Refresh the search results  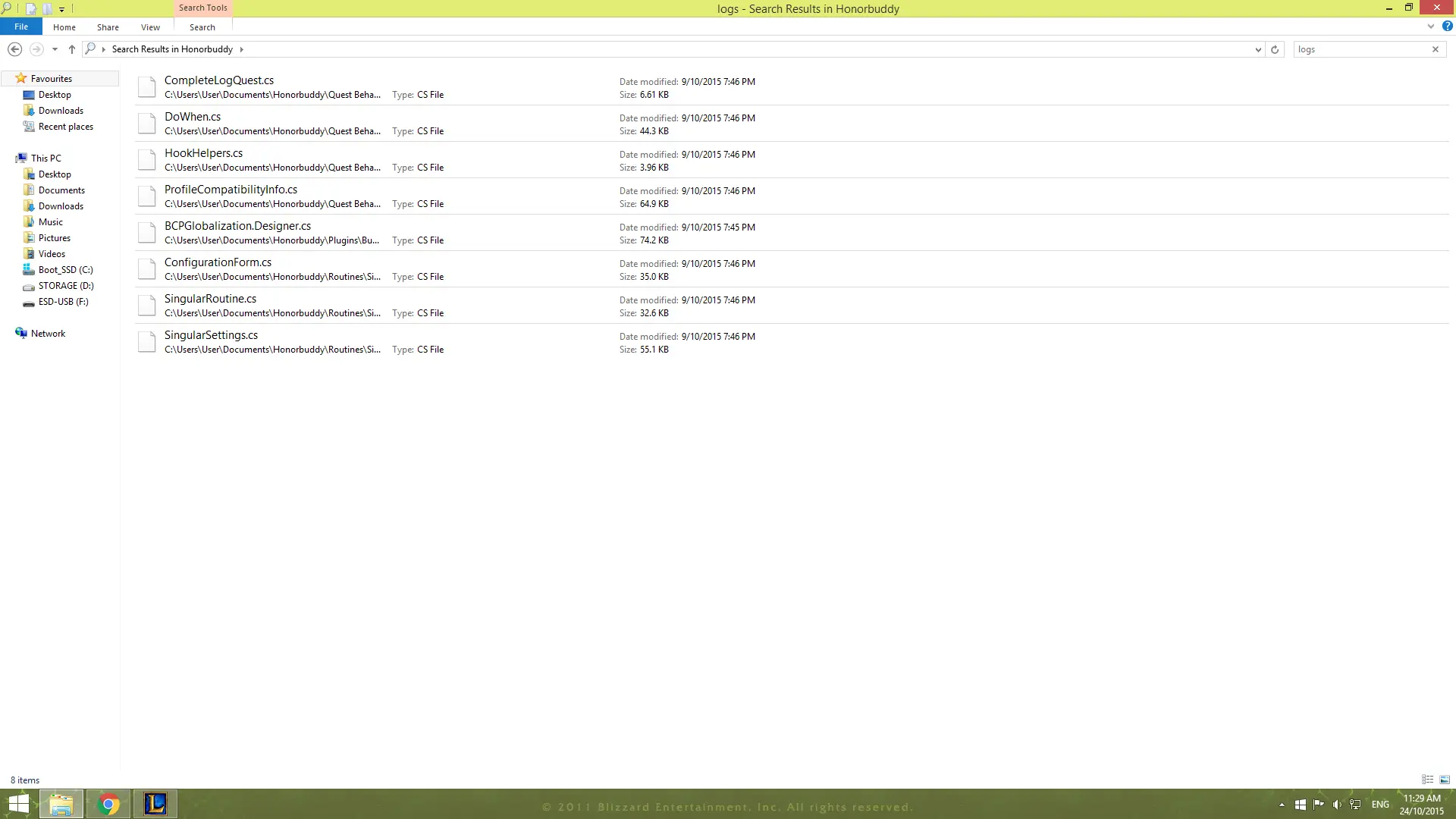(x=1275, y=49)
